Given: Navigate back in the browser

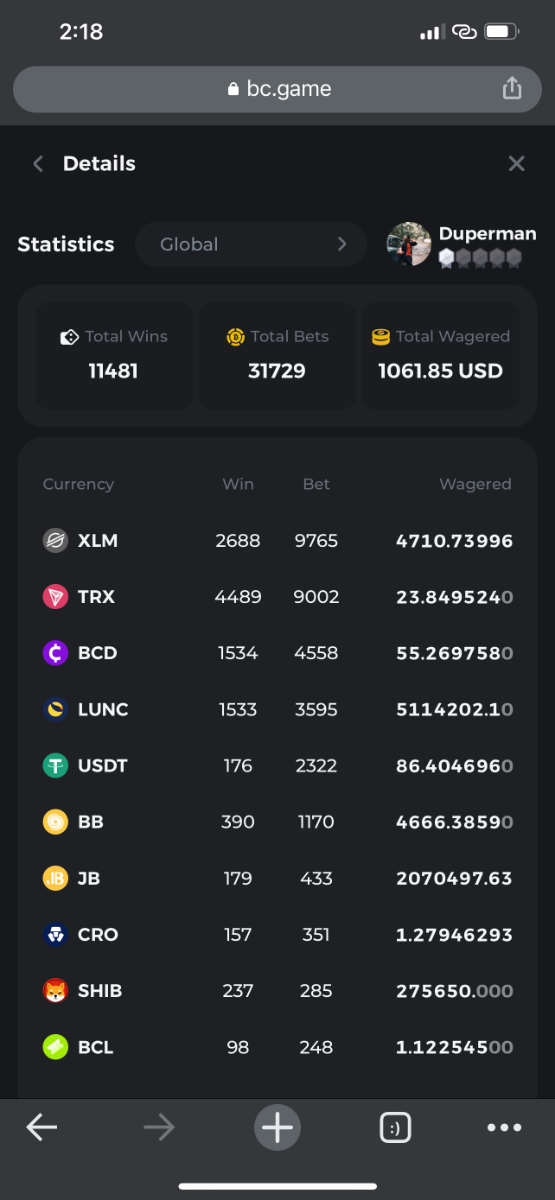Looking at the screenshot, I should point(42,1128).
